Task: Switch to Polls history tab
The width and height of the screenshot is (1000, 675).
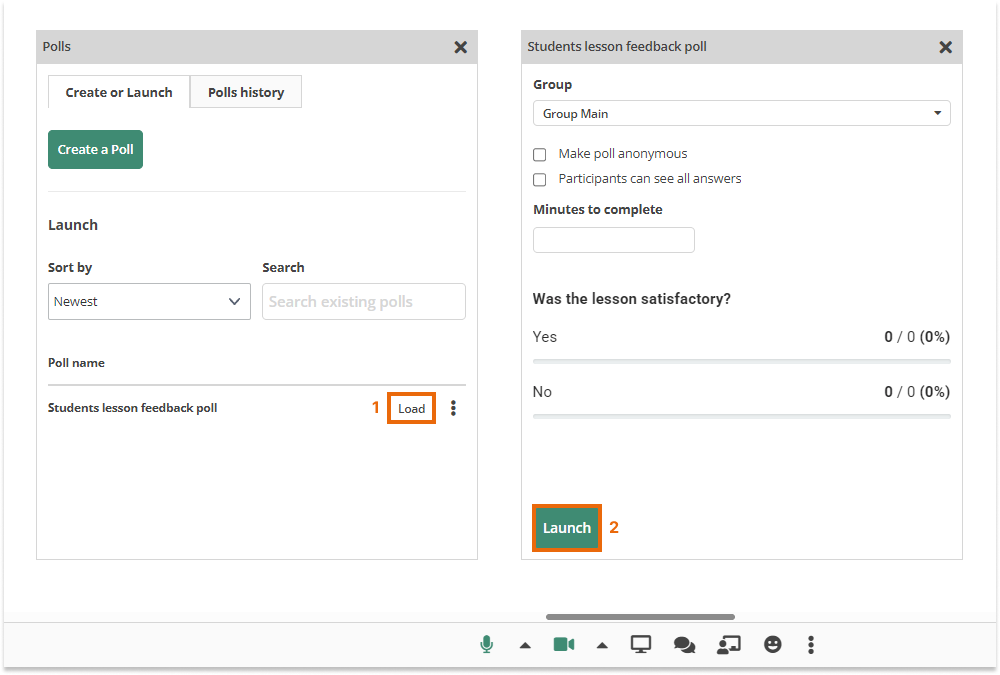Action: [x=246, y=93]
